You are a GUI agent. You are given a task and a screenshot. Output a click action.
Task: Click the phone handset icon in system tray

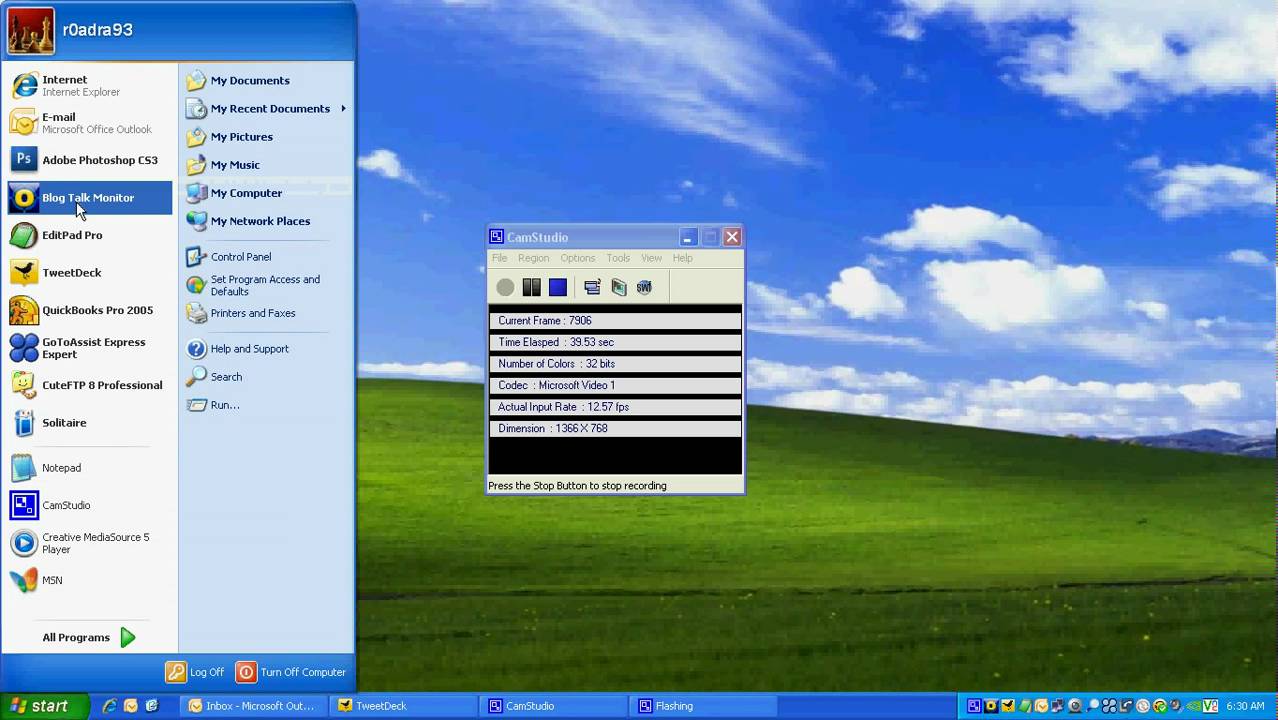(x=1126, y=706)
